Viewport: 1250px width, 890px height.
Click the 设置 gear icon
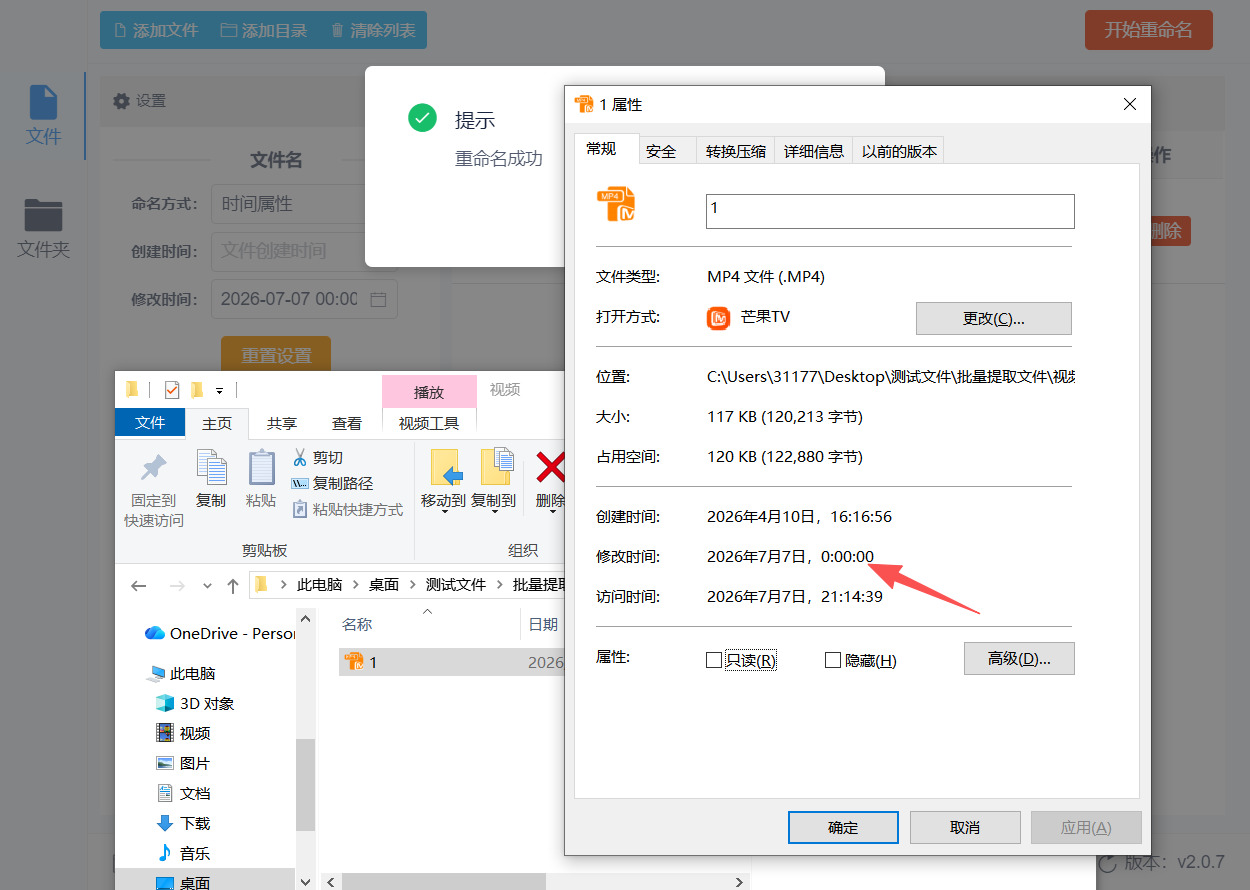point(122,101)
